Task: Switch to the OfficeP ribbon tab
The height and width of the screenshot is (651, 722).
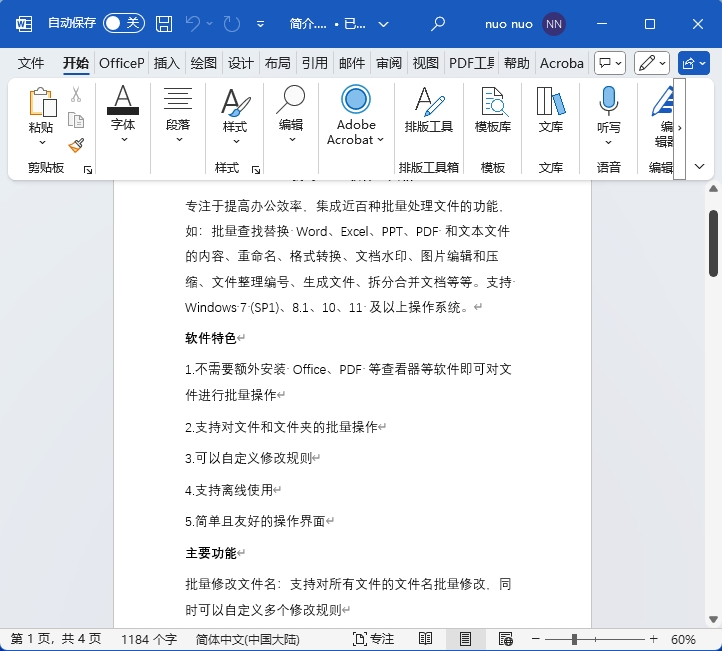Action: 122,63
